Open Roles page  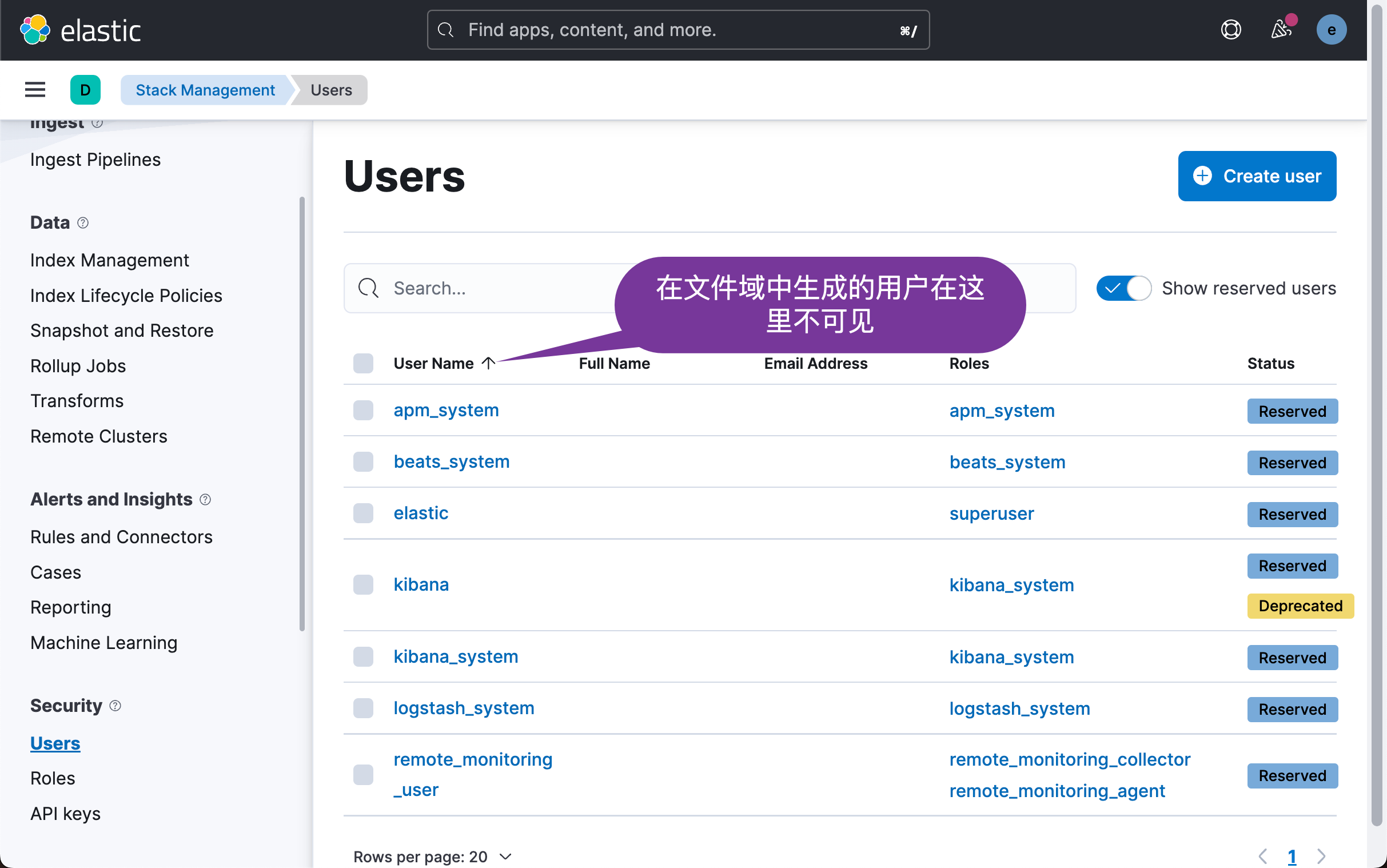[53, 778]
